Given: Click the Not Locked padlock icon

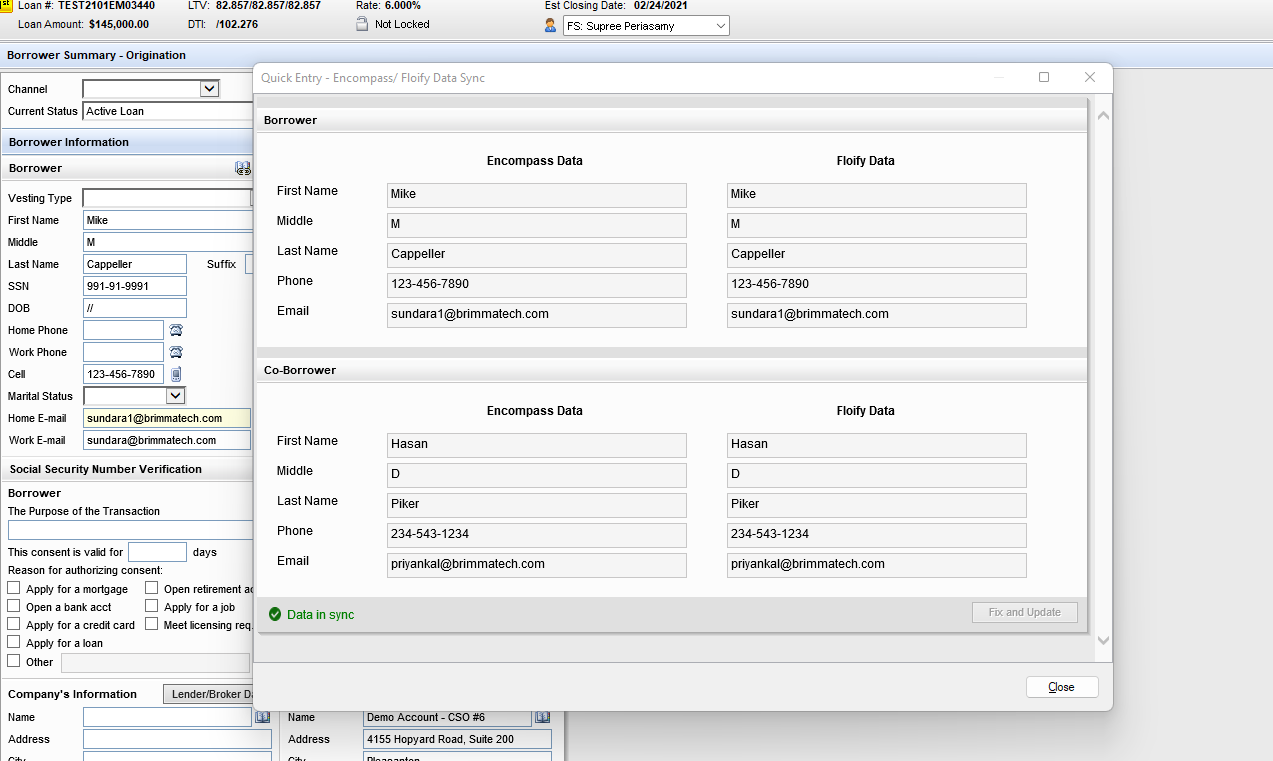Looking at the screenshot, I should tap(362, 24).
